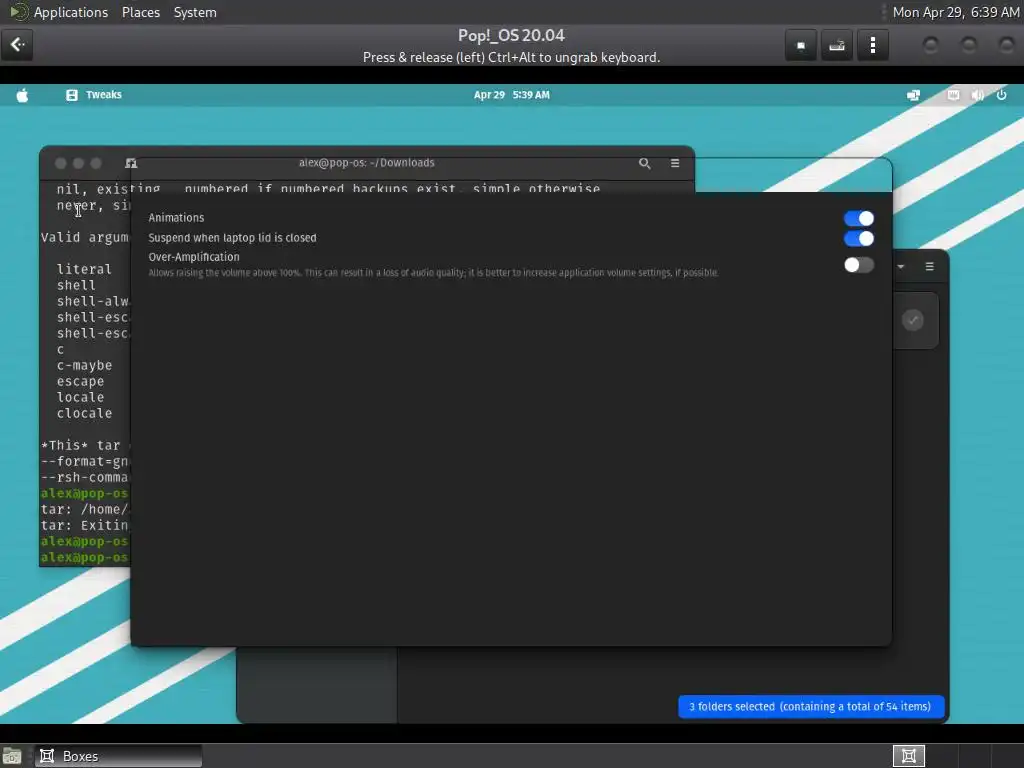Open the file manager hamburger menu
The height and width of the screenshot is (768, 1024).
pyautogui.click(x=929, y=266)
